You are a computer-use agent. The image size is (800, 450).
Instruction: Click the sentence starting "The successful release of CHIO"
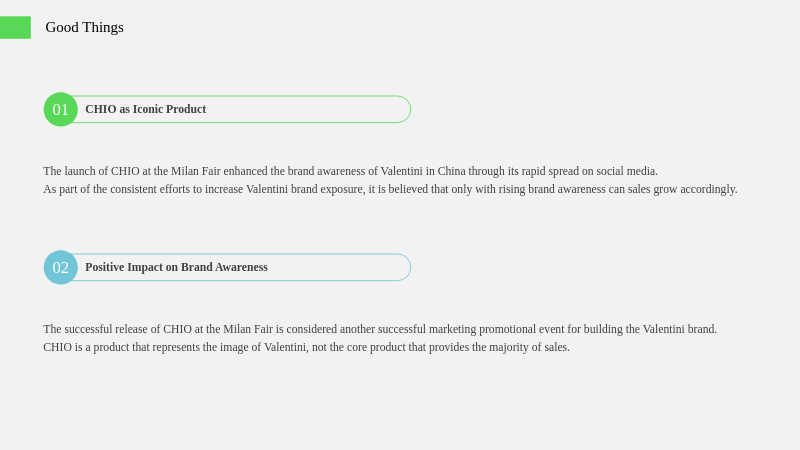coord(380,329)
